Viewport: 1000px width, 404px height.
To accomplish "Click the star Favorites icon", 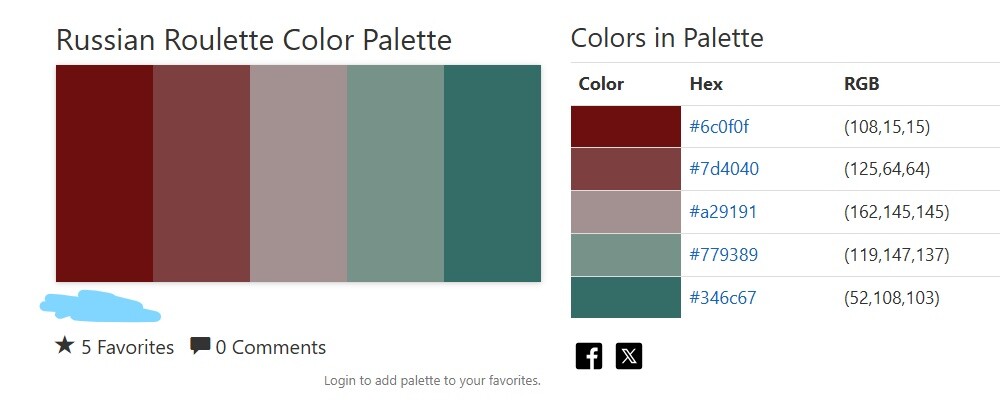I will tap(65, 346).
